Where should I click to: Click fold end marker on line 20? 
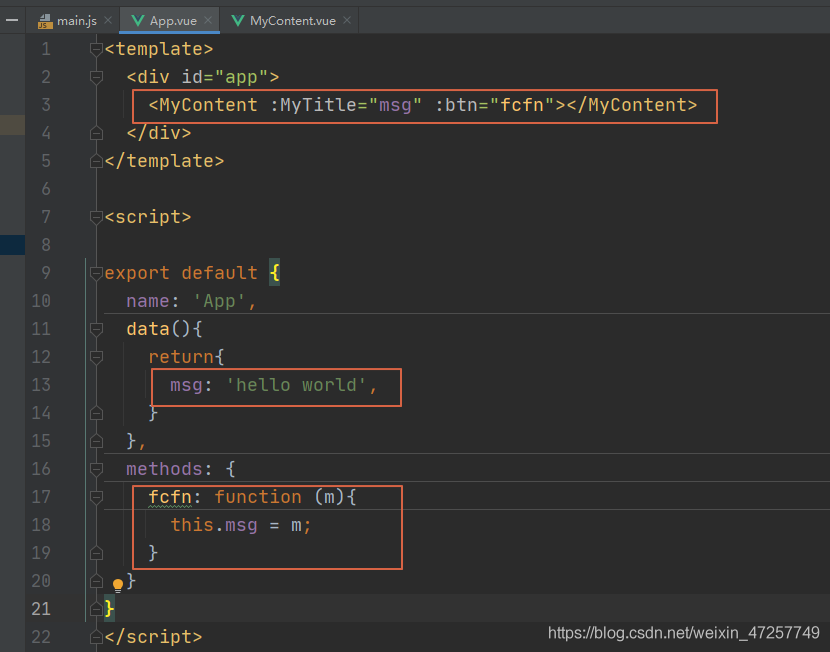coord(96,582)
